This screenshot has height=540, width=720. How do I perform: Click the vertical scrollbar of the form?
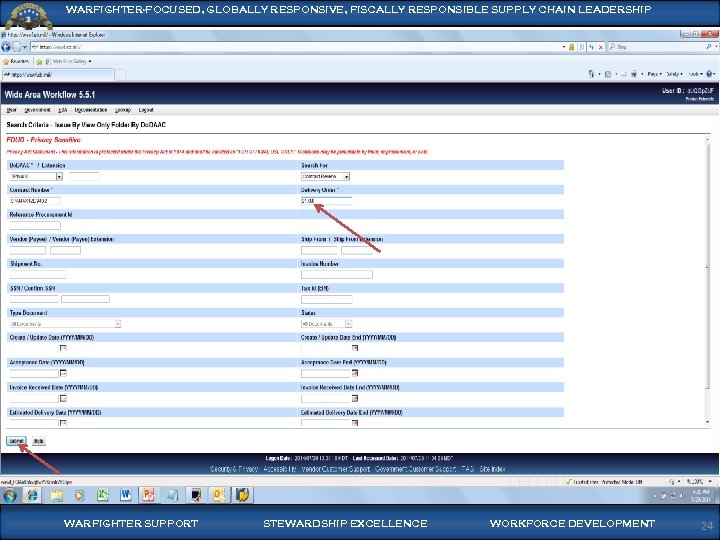pyautogui.click(x=707, y=281)
